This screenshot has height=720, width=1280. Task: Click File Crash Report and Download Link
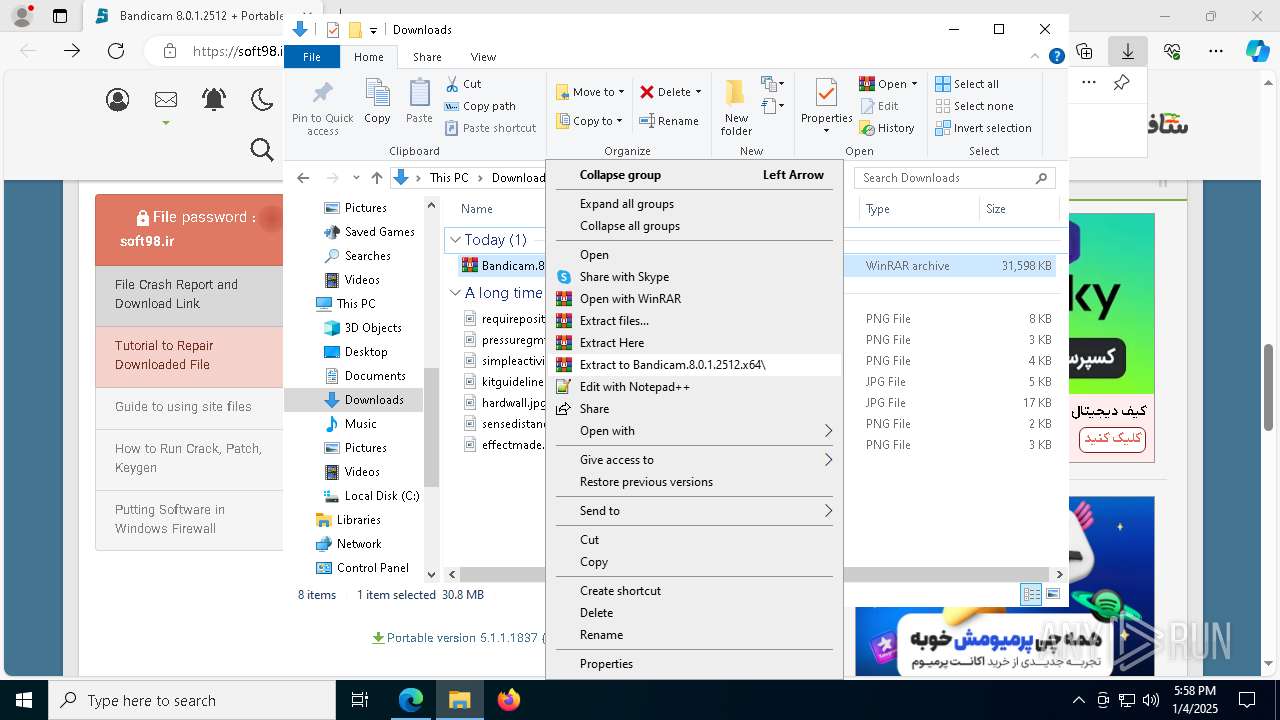[x=176, y=294]
